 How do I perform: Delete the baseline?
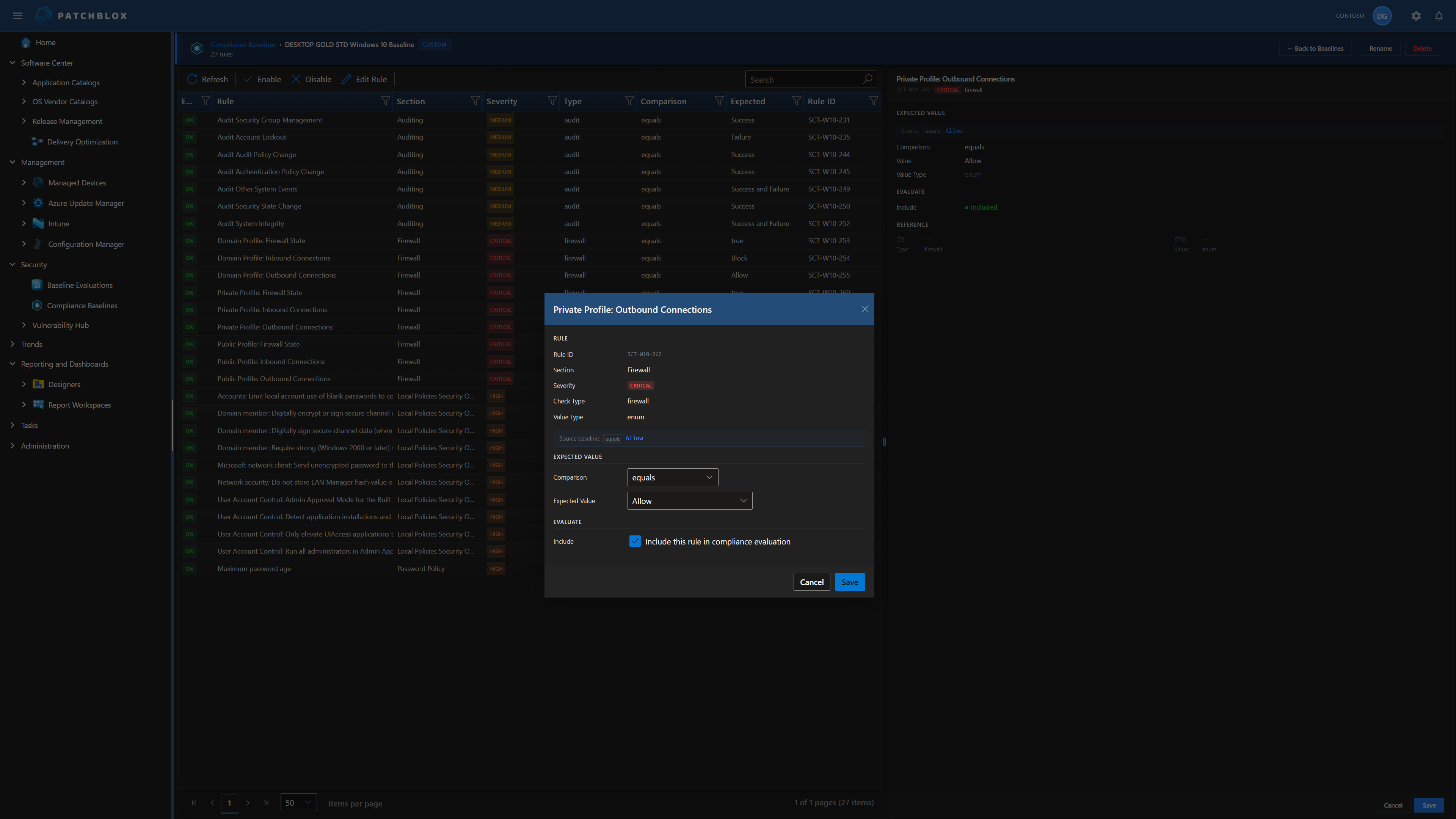pyautogui.click(x=1423, y=49)
